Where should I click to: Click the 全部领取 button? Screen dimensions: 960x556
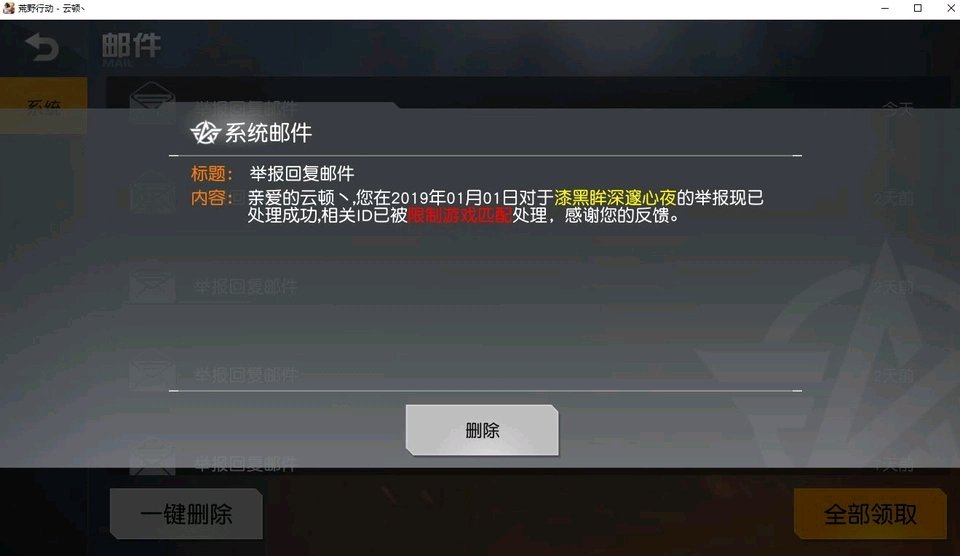[x=870, y=514]
